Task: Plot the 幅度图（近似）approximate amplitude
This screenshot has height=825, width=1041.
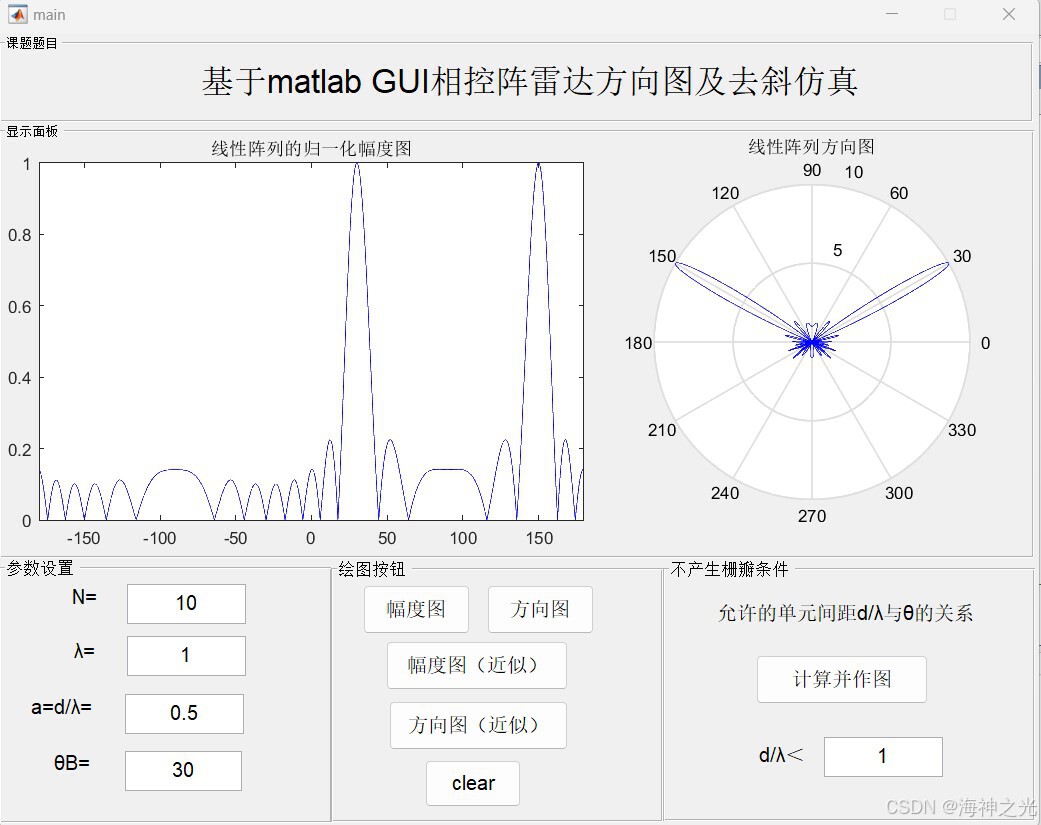Action: point(477,665)
